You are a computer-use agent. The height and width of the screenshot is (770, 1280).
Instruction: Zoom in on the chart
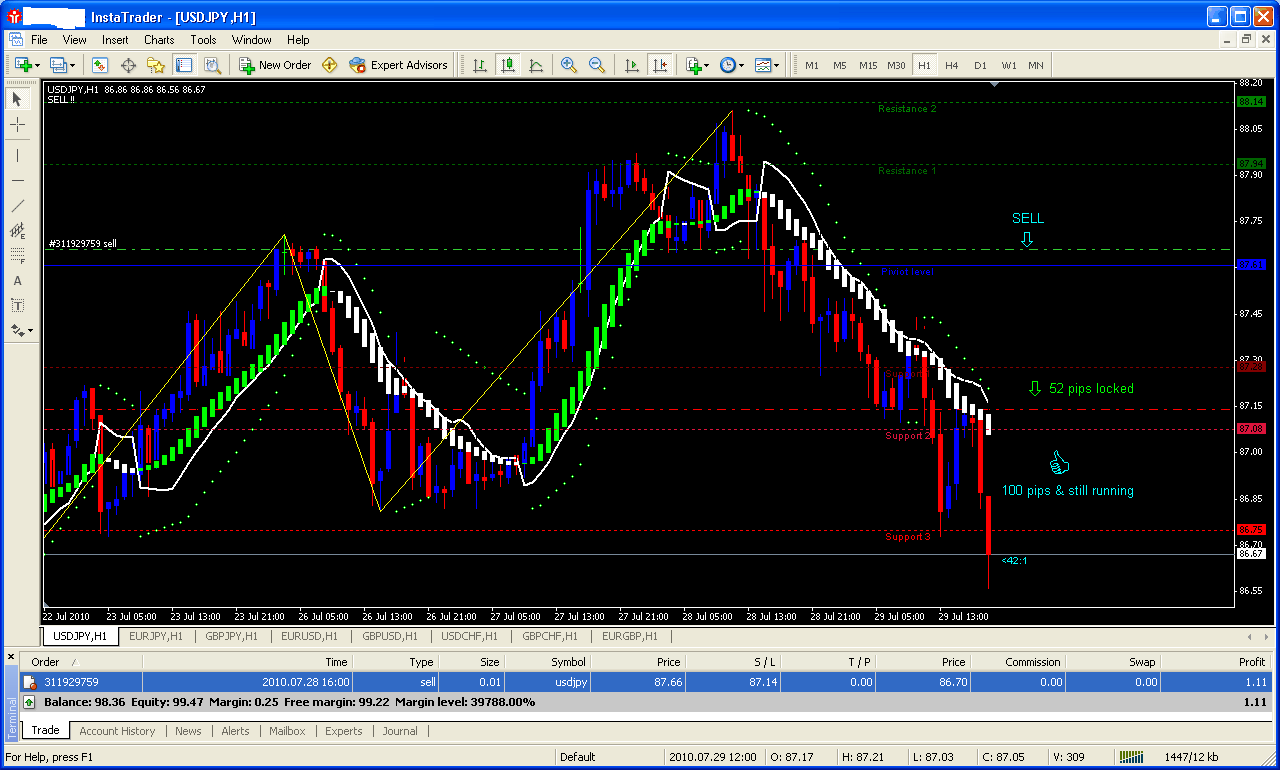coord(569,65)
